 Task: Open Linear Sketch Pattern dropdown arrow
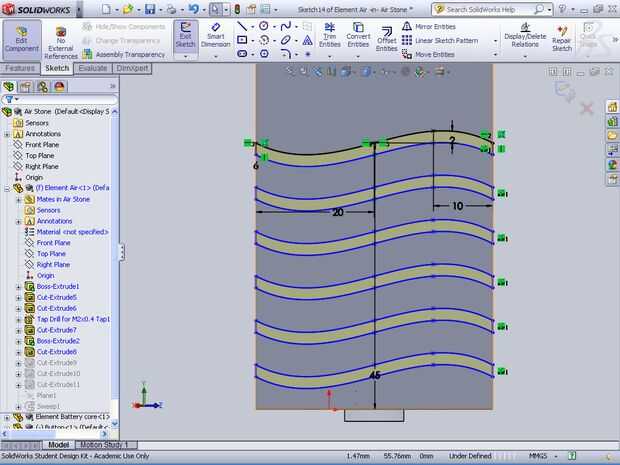(x=495, y=41)
